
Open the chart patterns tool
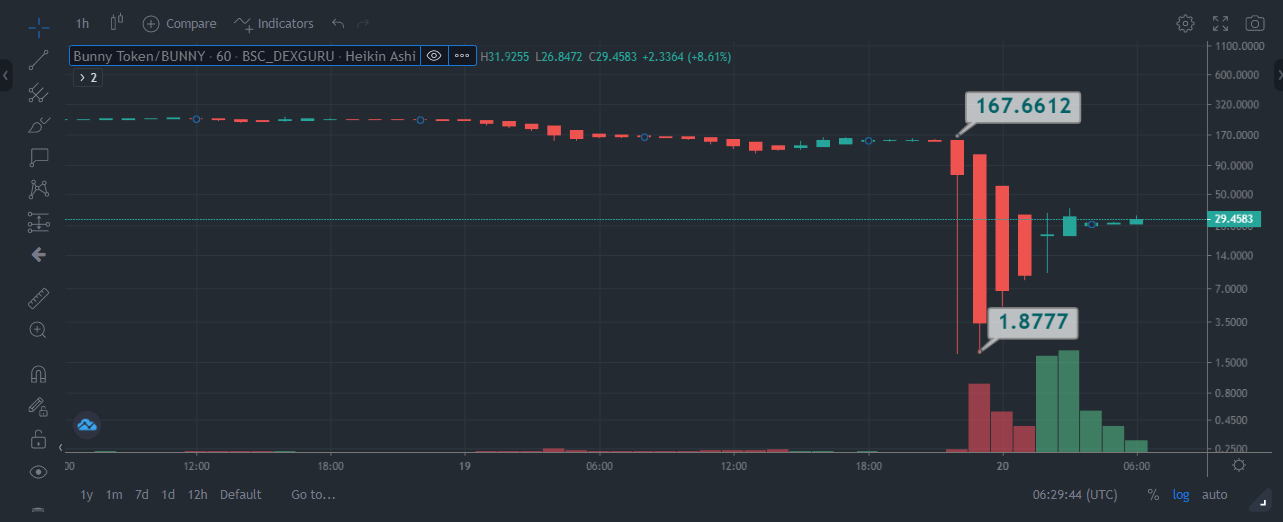pos(38,189)
